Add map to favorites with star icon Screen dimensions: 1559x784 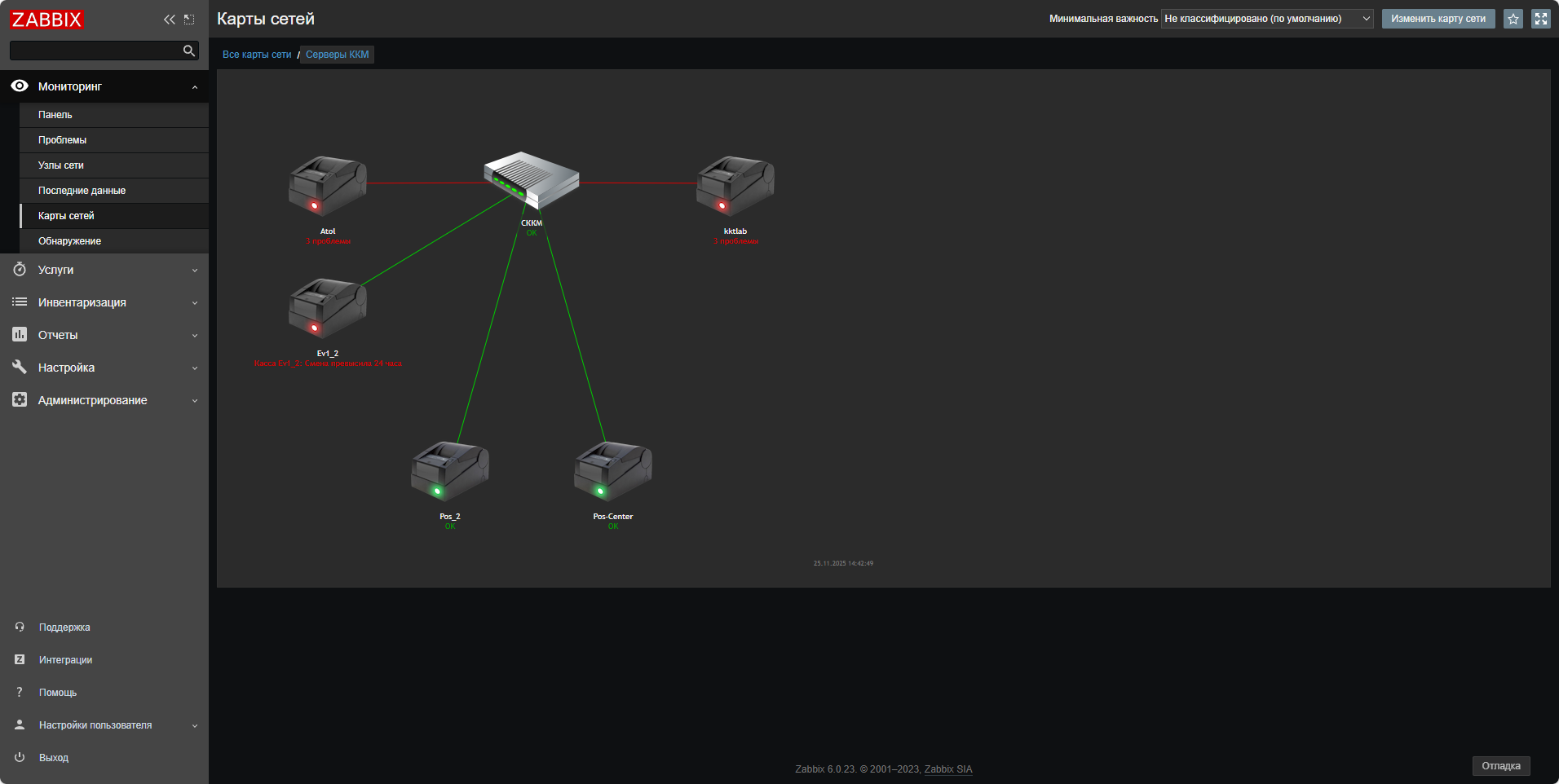click(x=1513, y=19)
